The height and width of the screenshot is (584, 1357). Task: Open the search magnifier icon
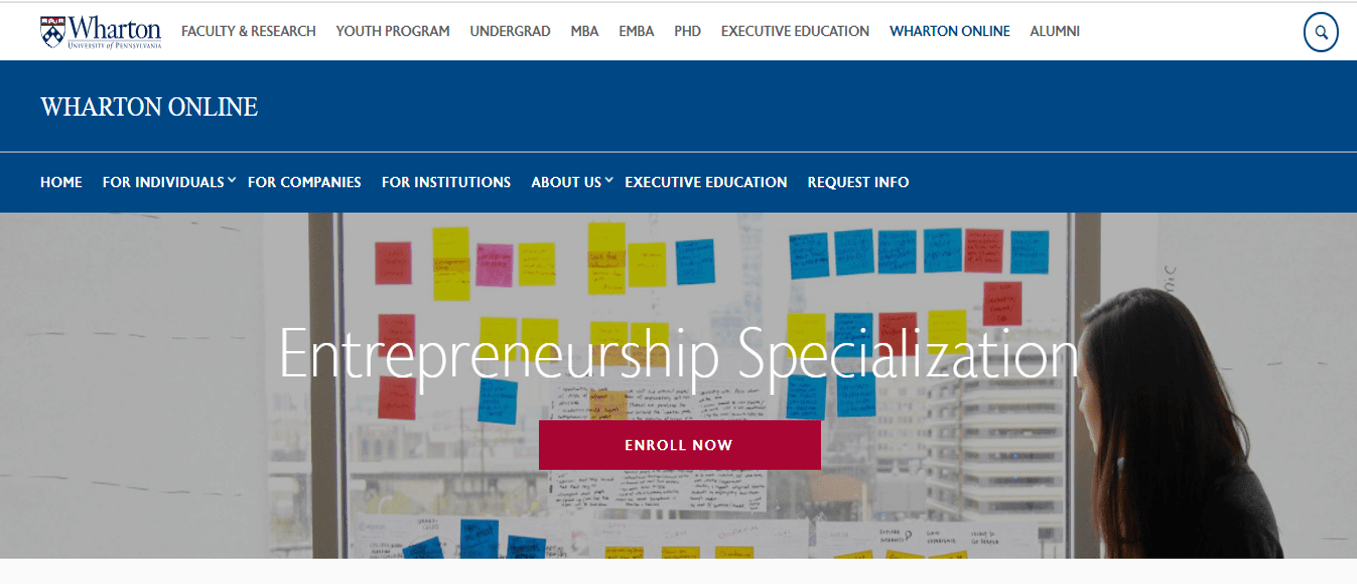click(1320, 32)
